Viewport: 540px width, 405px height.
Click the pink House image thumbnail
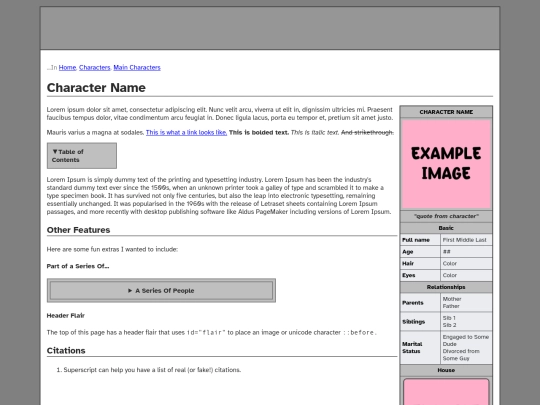(446, 392)
